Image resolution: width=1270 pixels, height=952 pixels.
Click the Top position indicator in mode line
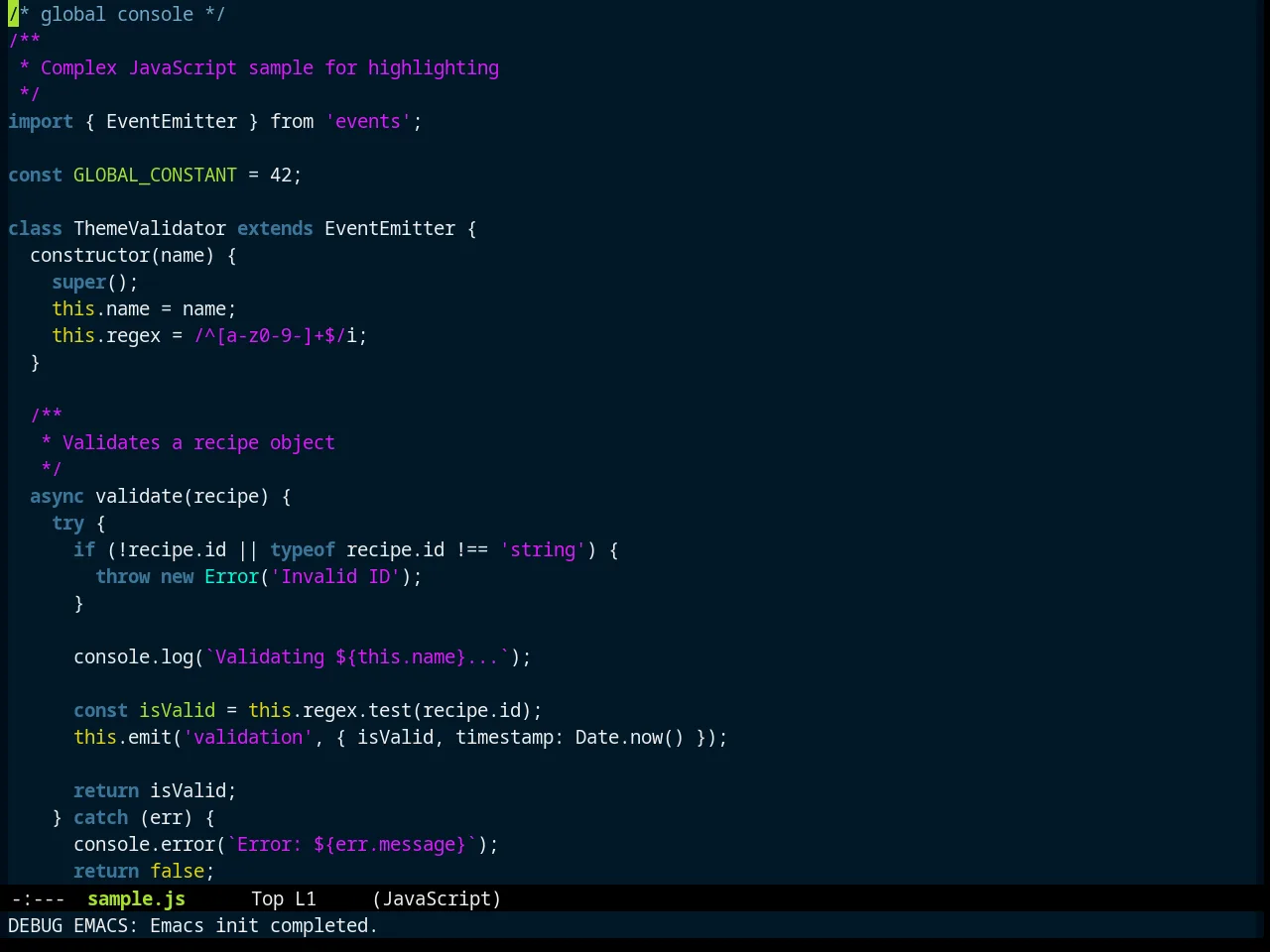point(267,898)
